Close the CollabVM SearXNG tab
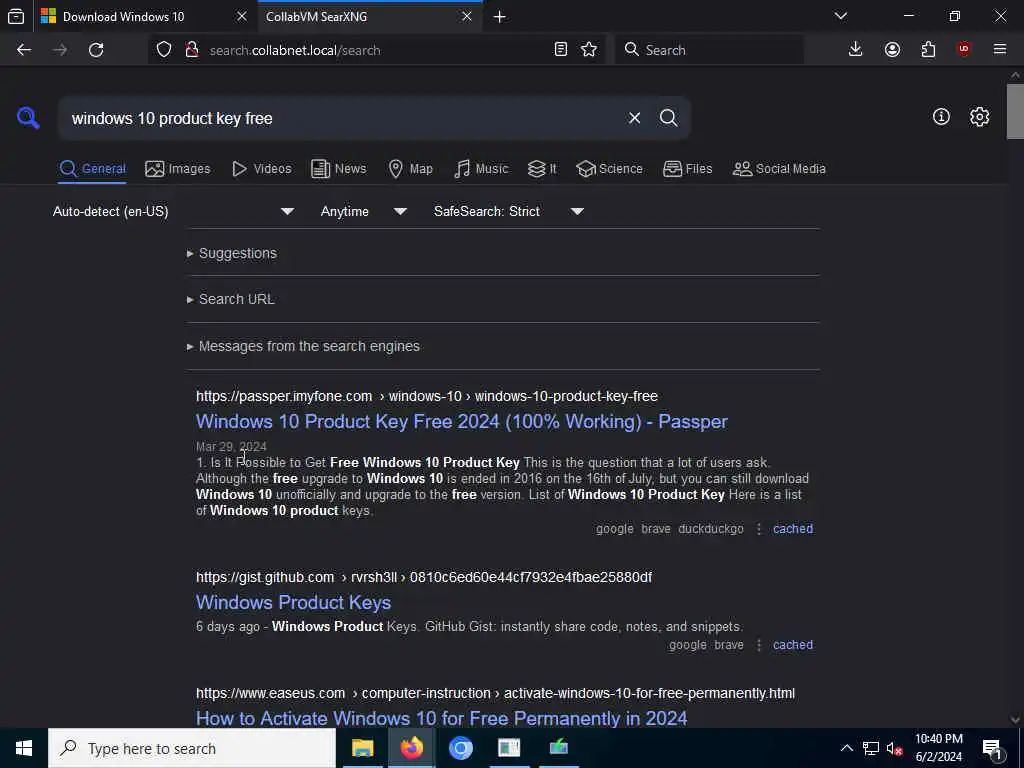The width and height of the screenshot is (1024, 768). pos(467,16)
